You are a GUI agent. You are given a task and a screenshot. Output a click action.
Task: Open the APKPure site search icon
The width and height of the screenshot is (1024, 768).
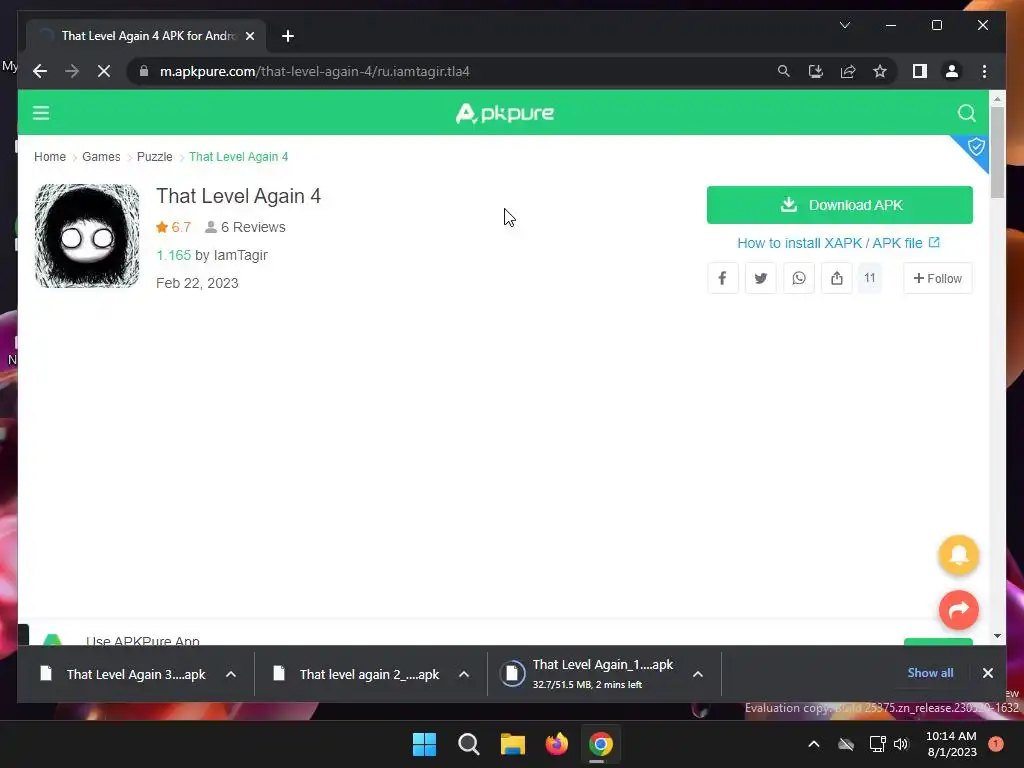967,113
